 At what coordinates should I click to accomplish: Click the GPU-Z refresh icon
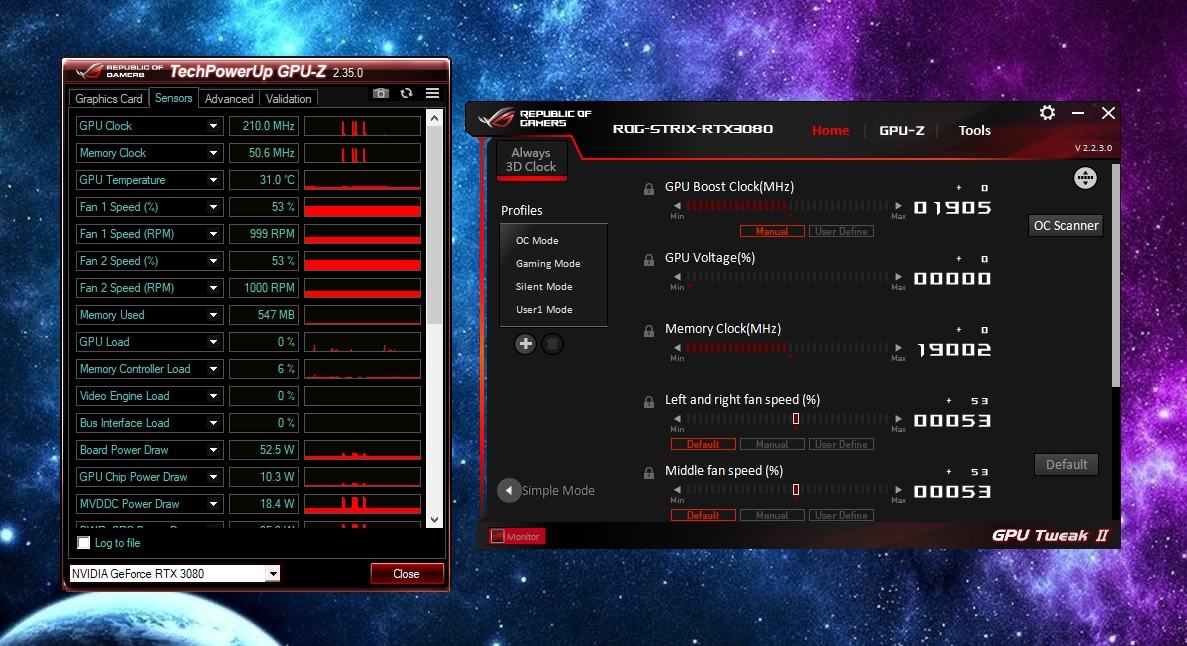407,93
